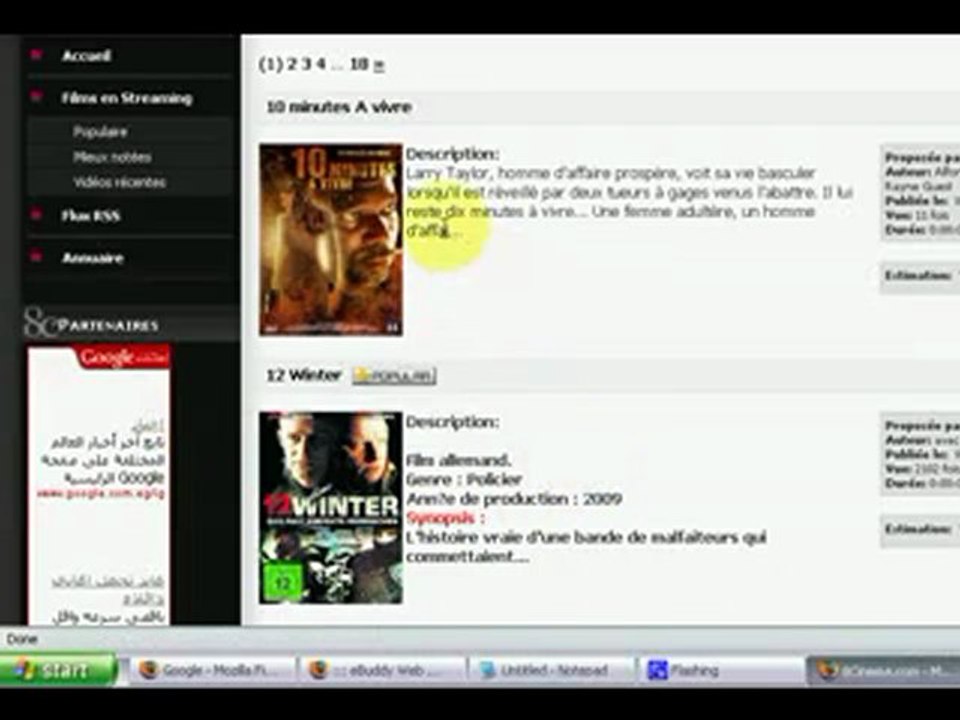Open the Accueil menu item
The image size is (960, 720).
86,56
